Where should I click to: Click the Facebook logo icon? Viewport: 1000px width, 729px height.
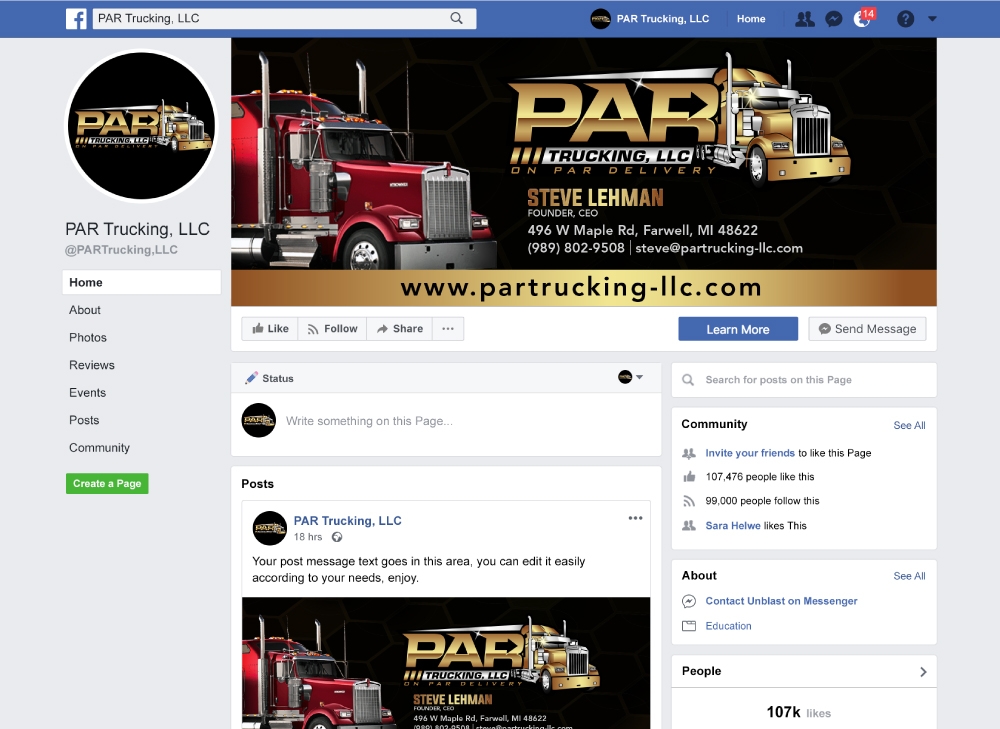coord(76,18)
